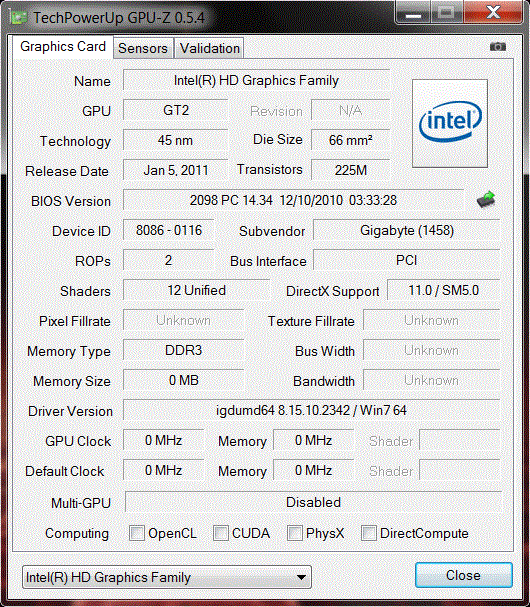Image resolution: width=530 pixels, height=607 pixels.
Task: Click the Bus Interface field showing PCI
Action: 407,260
